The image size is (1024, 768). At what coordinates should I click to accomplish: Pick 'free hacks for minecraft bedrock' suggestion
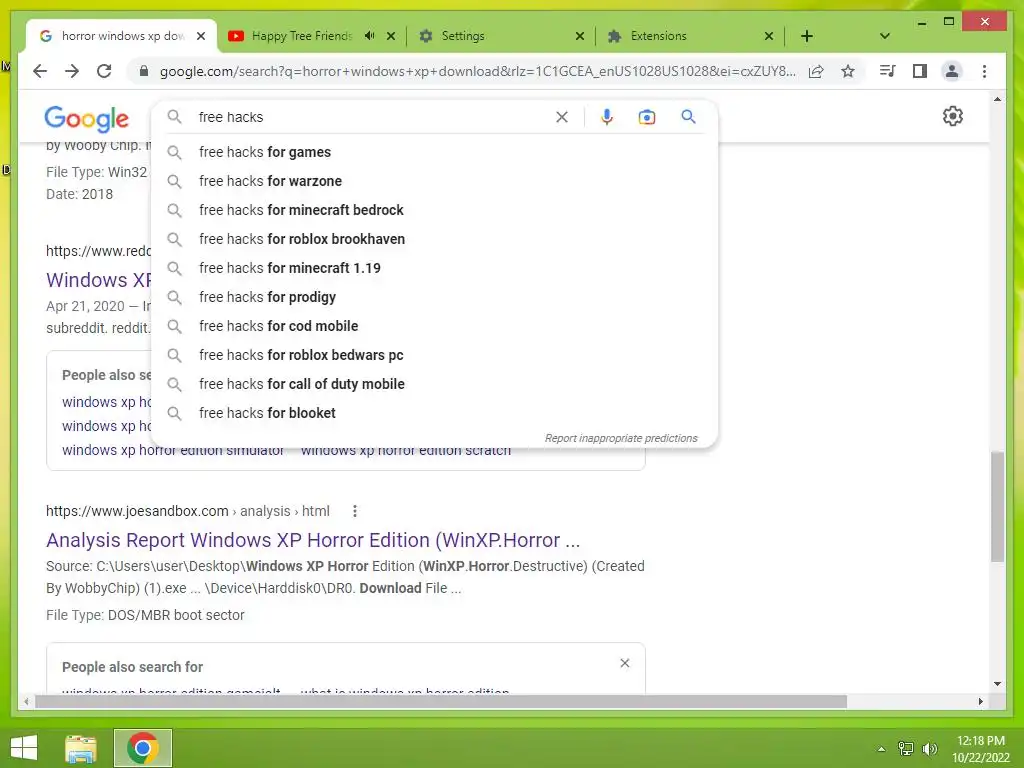[x=434, y=210]
